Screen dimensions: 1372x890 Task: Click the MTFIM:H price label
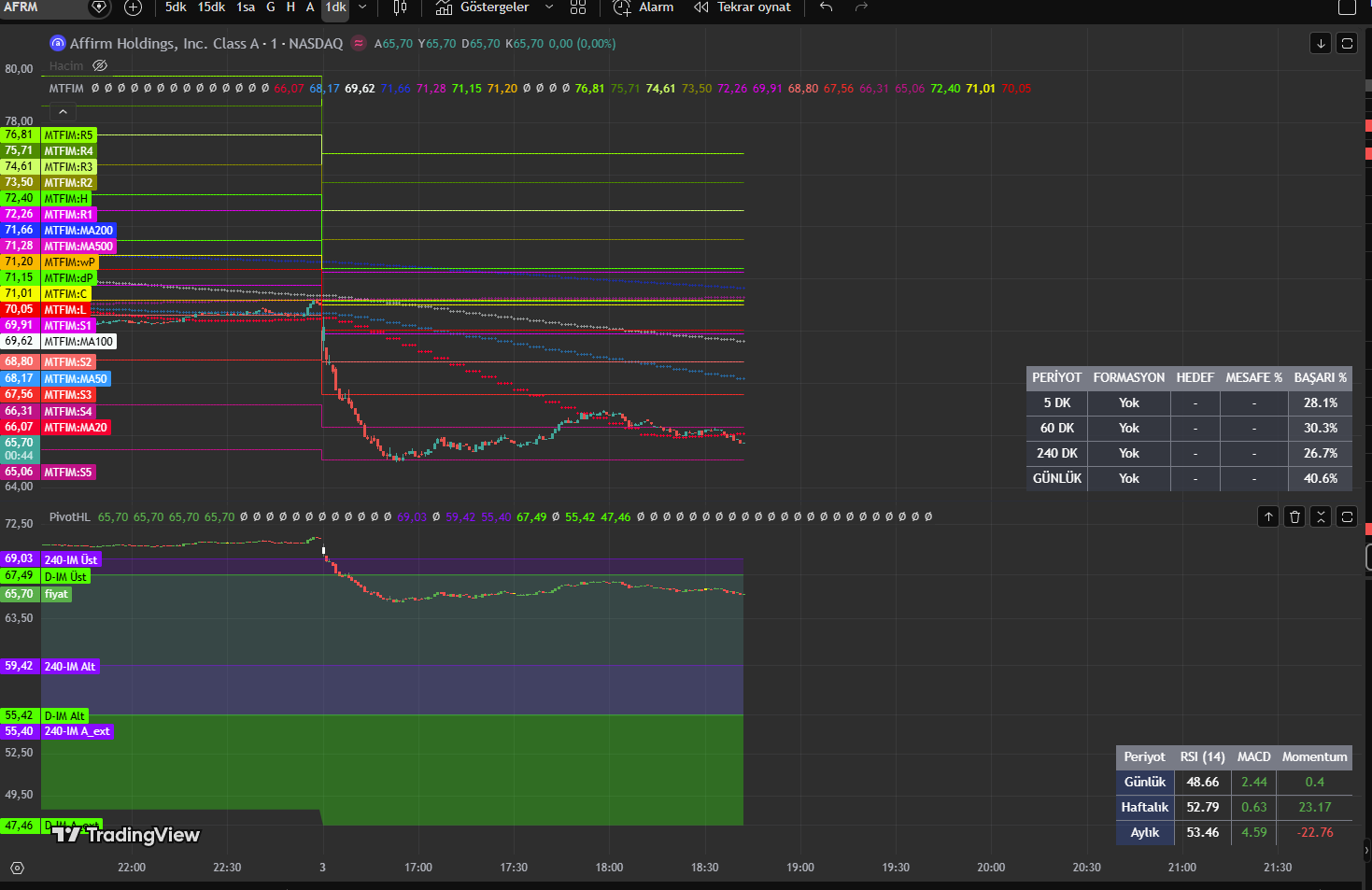click(66, 199)
